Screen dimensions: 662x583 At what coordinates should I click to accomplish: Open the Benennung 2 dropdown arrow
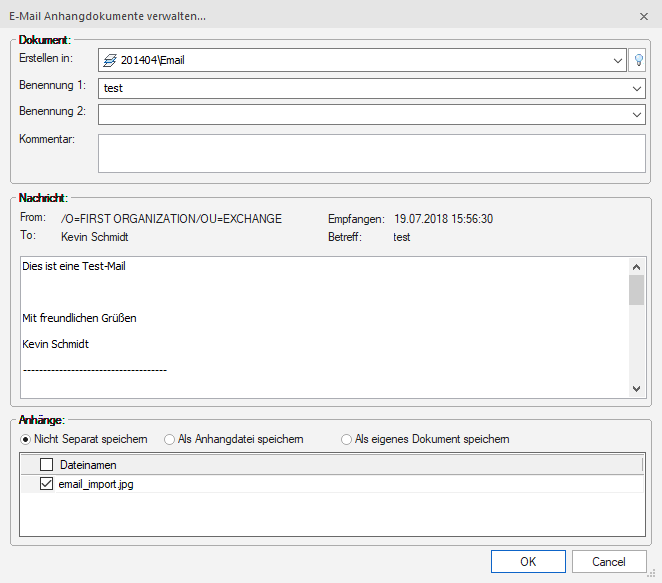[637, 115]
